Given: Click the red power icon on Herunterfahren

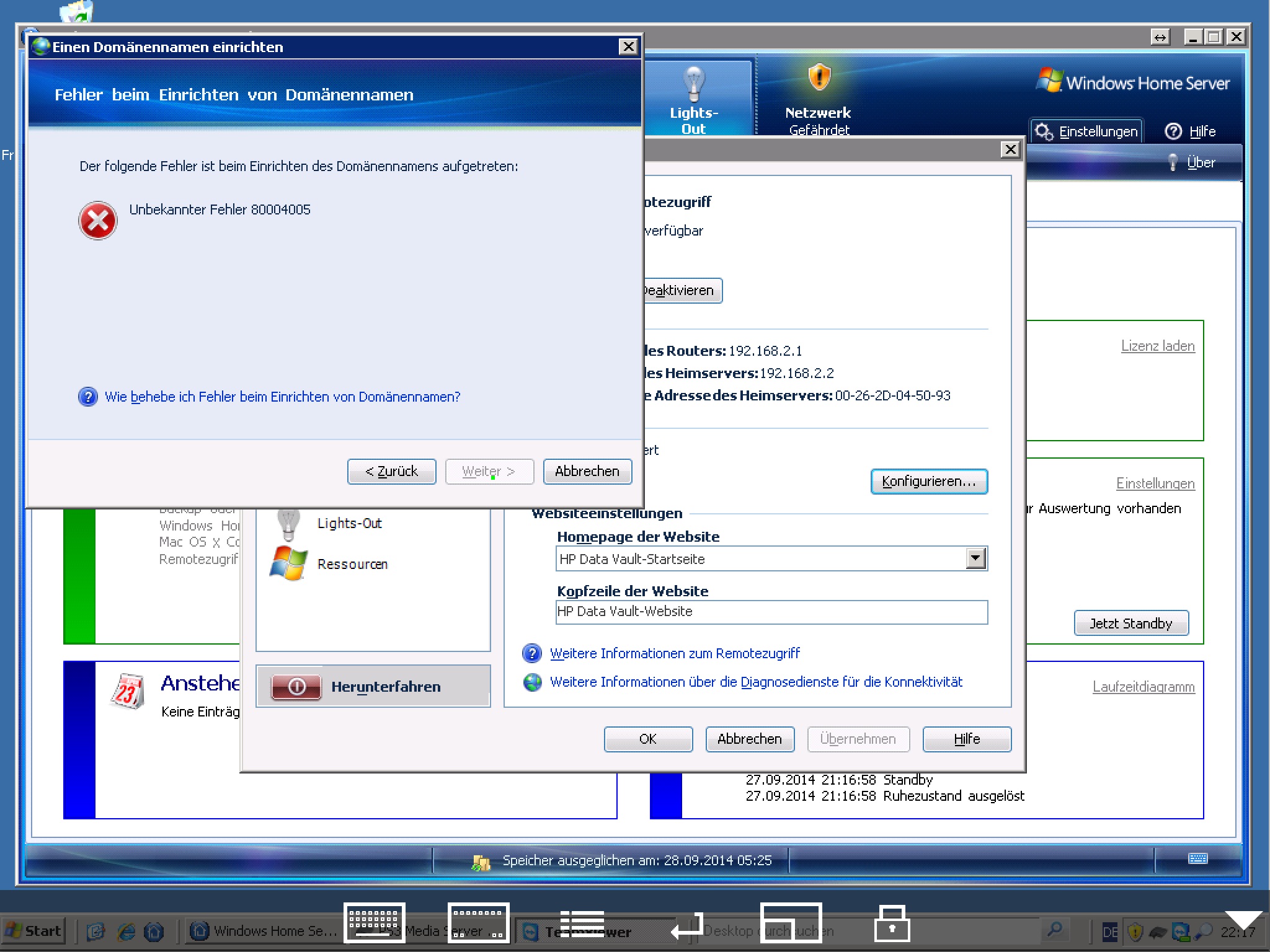Looking at the screenshot, I should tap(296, 687).
